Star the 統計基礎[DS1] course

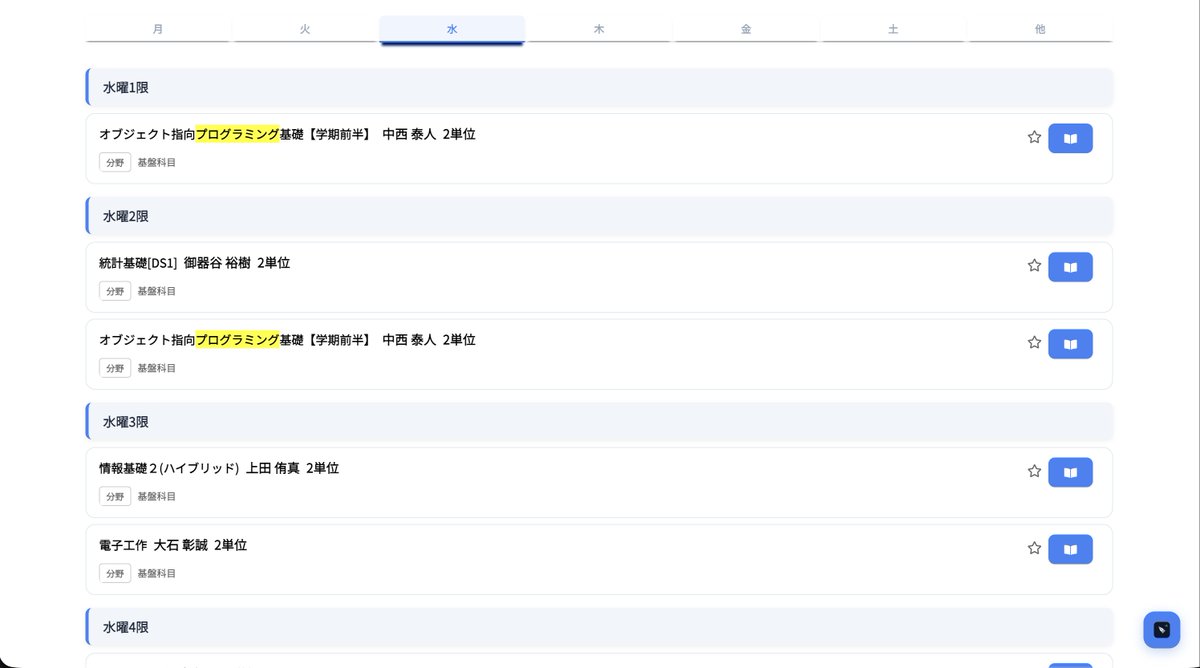pyautogui.click(x=1034, y=266)
